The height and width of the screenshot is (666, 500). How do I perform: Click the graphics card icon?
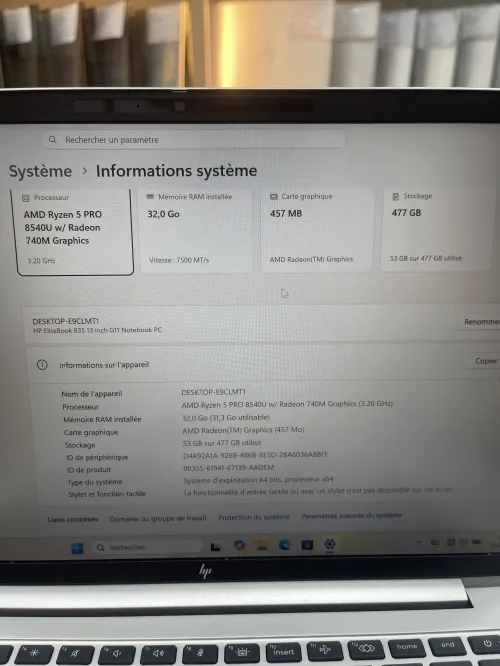pyautogui.click(x=274, y=197)
